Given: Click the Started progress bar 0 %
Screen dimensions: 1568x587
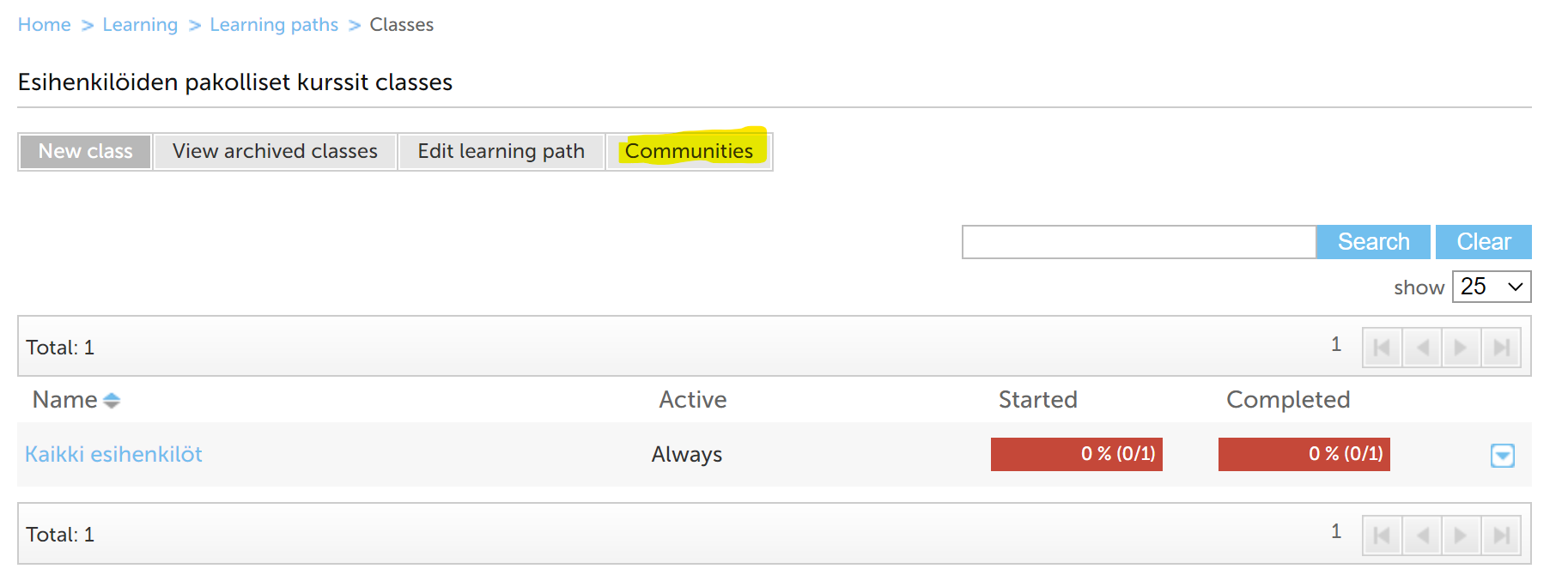Looking at the screenshot, I should (x=1076, y=454).
